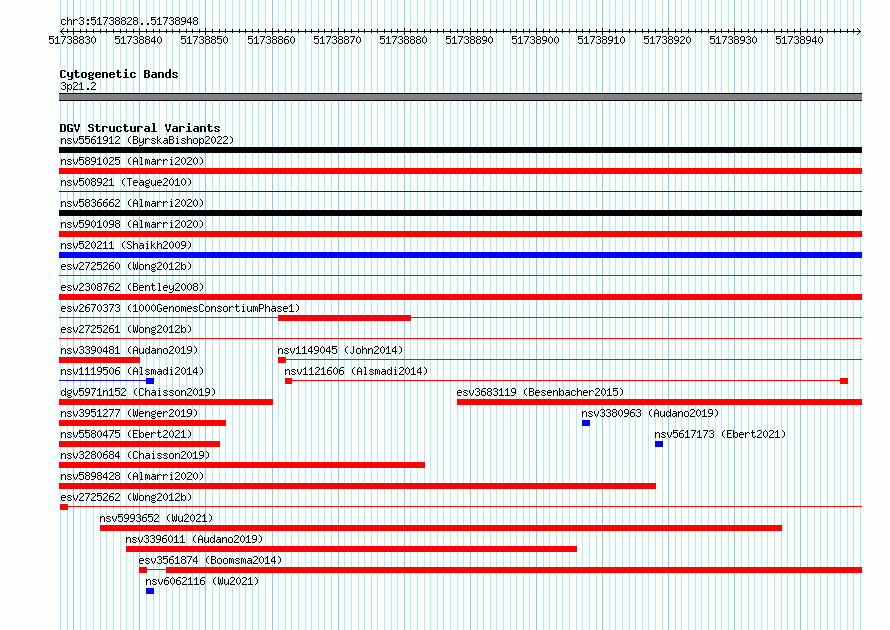The image size is (890, 630).
Task: Open esv2308762 (Bentley2008) variant
Action: coord(132,287)
